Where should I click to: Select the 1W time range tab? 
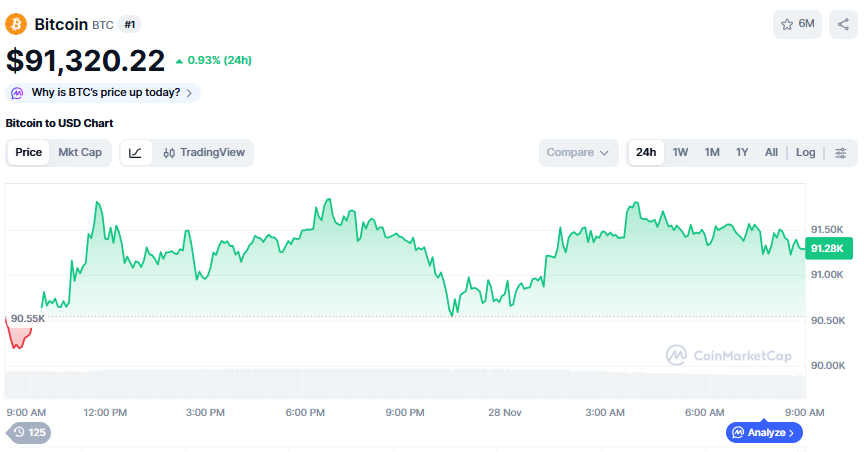680,153
